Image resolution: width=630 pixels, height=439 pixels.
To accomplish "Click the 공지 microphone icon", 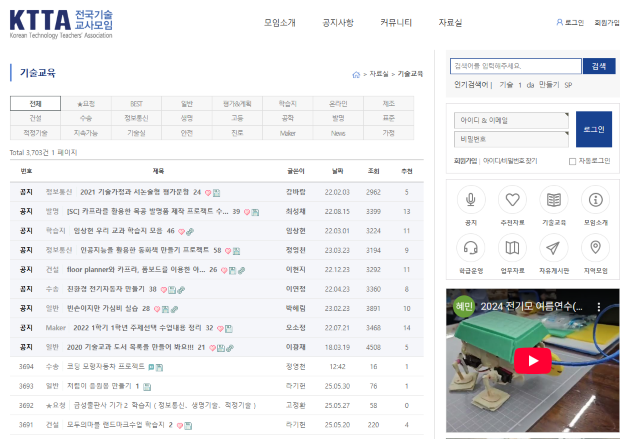I will coord(471,199).
